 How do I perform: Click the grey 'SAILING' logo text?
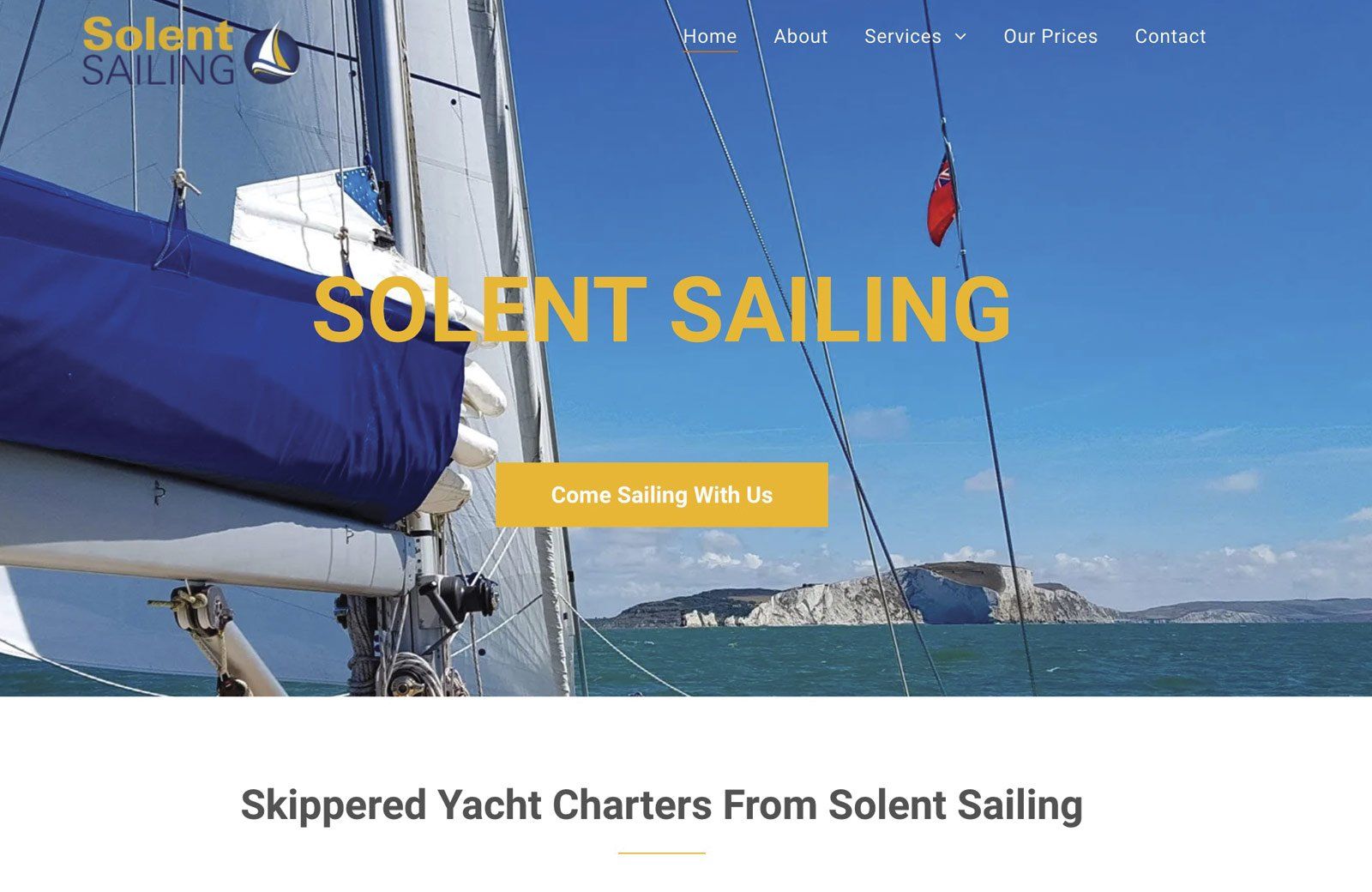pyautogui.click(x=158, y=70)
